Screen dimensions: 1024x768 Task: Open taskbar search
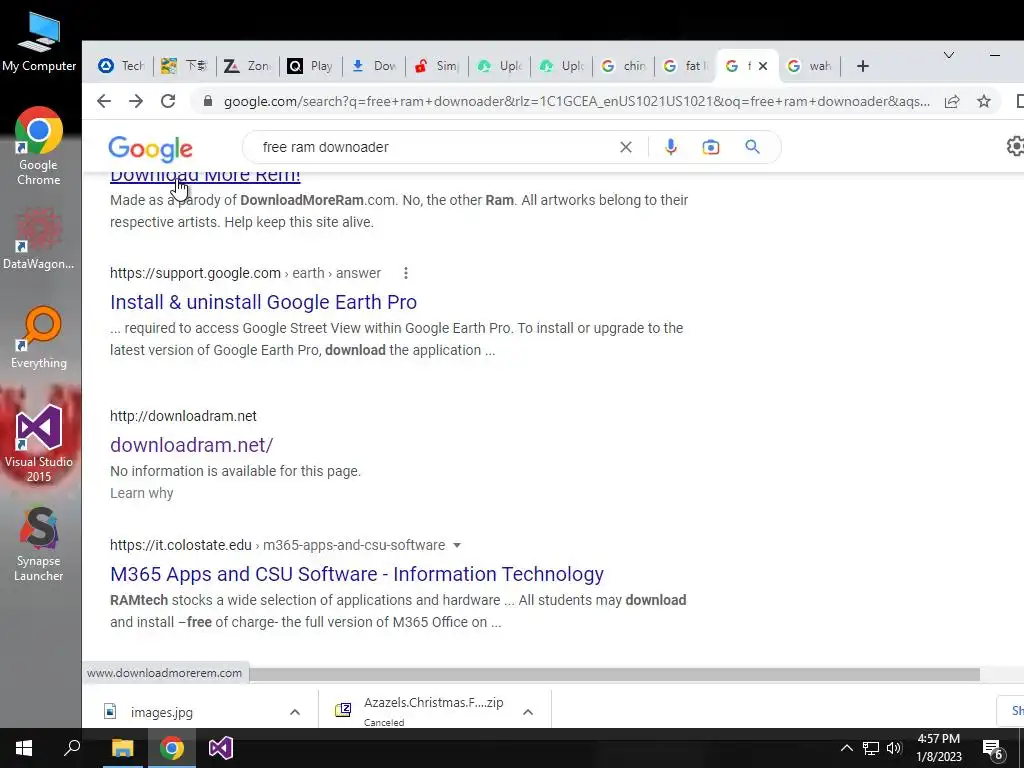(72, 748)
